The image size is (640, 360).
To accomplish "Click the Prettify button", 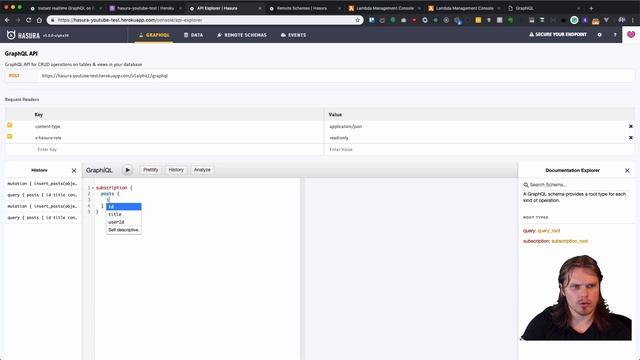I will 151,170.
